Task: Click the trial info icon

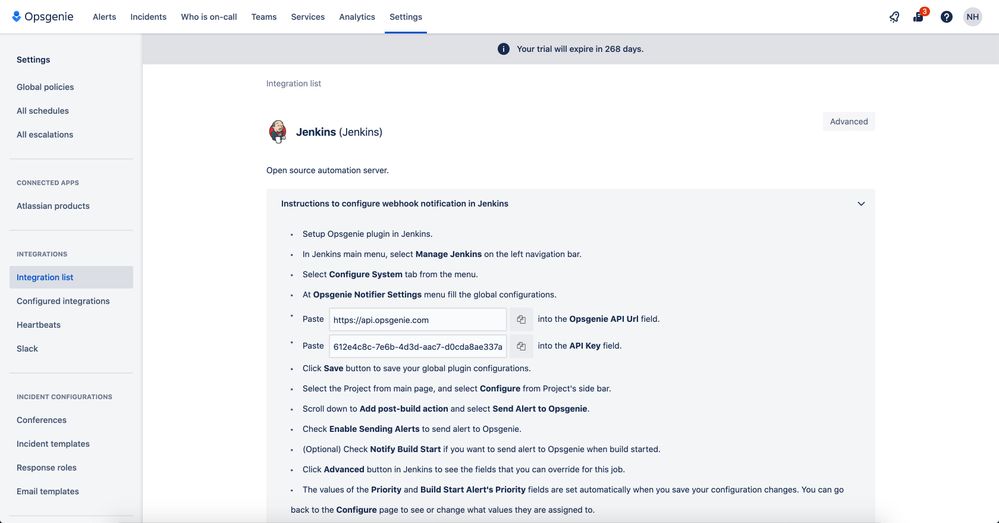Action: [x=503, y=49]
